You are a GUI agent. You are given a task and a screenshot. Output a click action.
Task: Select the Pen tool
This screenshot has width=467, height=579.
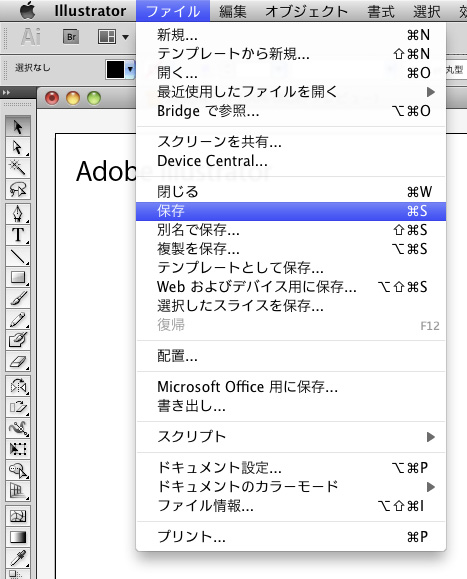(18, 214)
